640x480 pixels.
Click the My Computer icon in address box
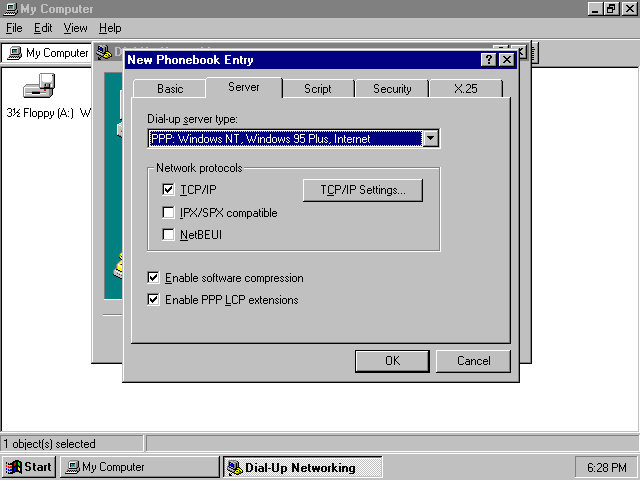(x=15, y=53)
